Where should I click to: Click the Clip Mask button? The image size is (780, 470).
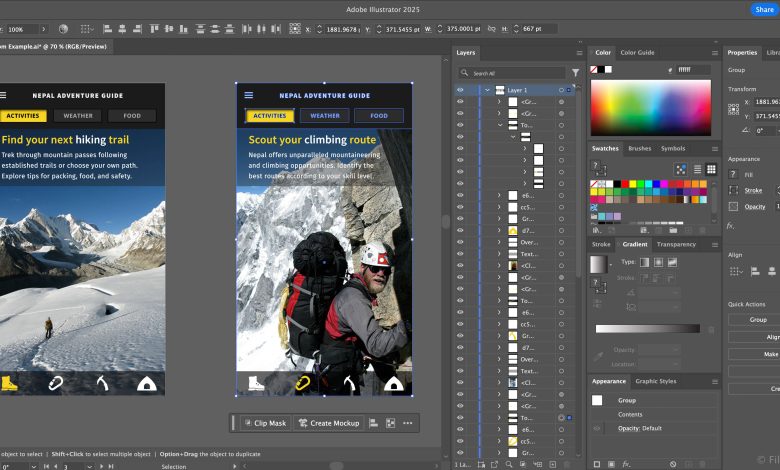[x=264, y=423]
